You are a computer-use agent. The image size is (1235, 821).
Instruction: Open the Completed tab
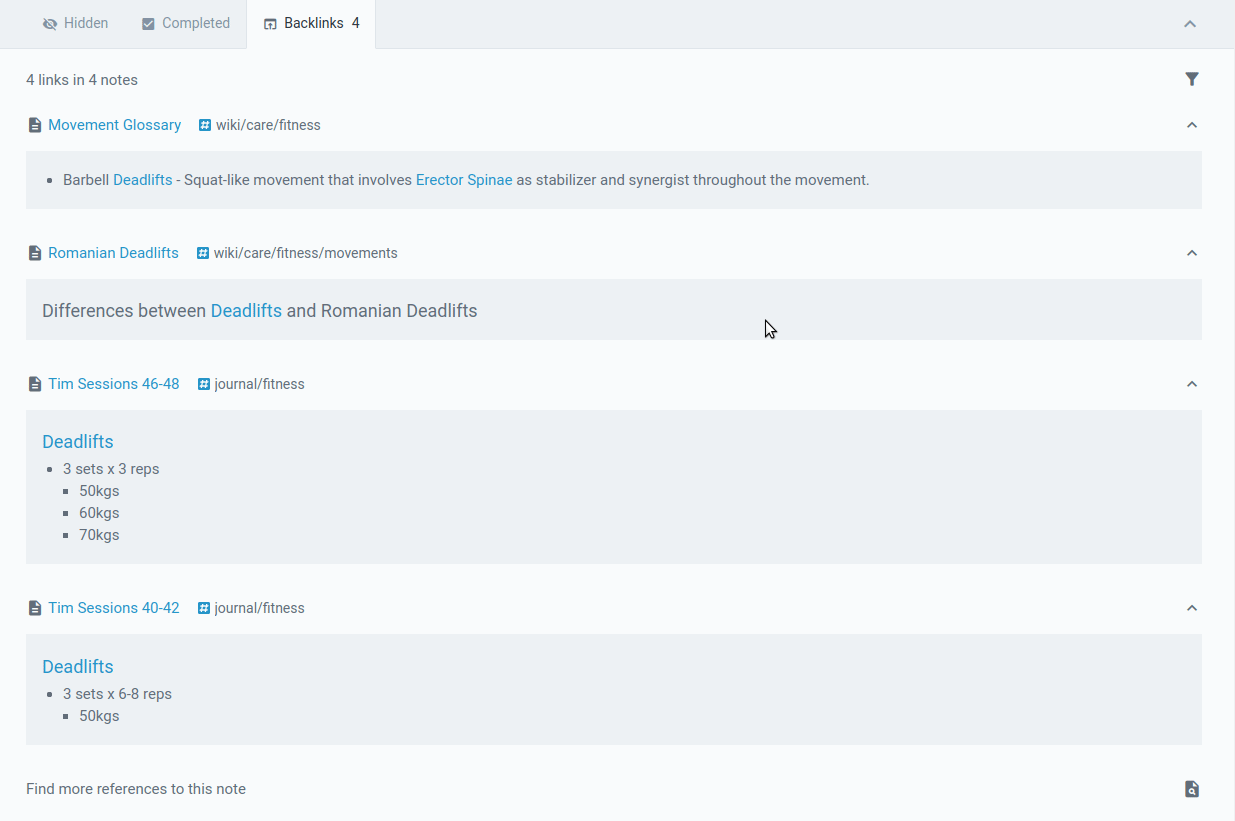coord(186,23)
